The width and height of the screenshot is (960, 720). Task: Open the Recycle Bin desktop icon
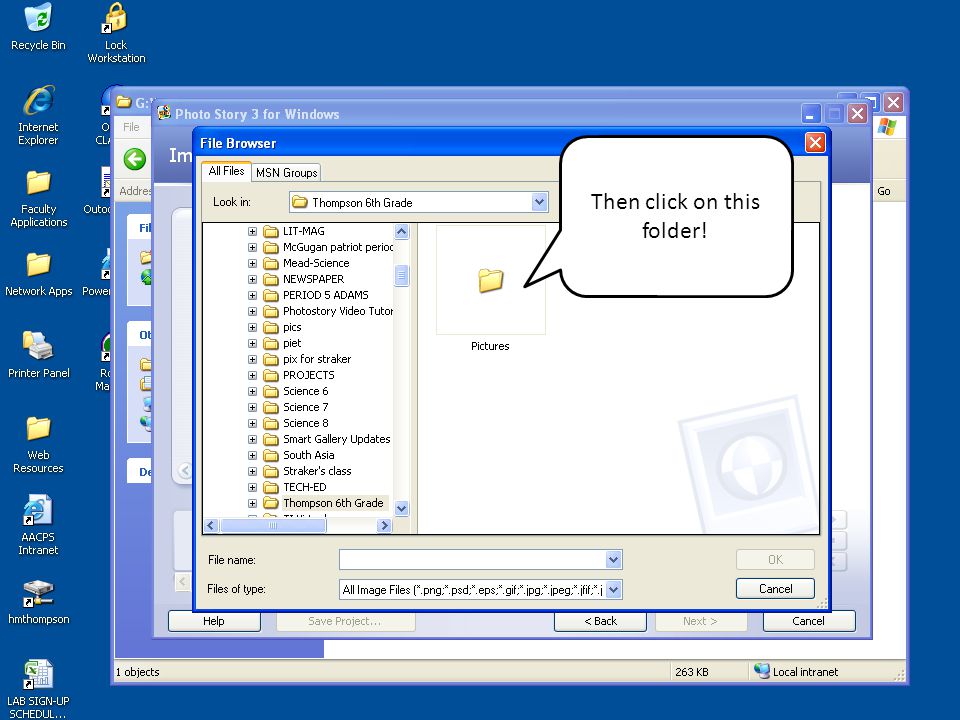click(x=38, y=18)
